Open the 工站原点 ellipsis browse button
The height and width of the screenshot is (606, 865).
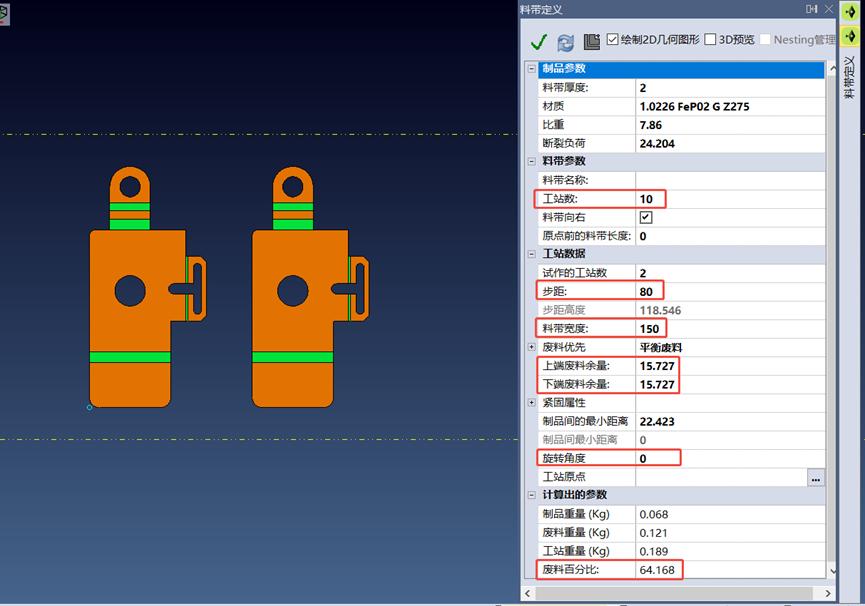pos(816,478)
